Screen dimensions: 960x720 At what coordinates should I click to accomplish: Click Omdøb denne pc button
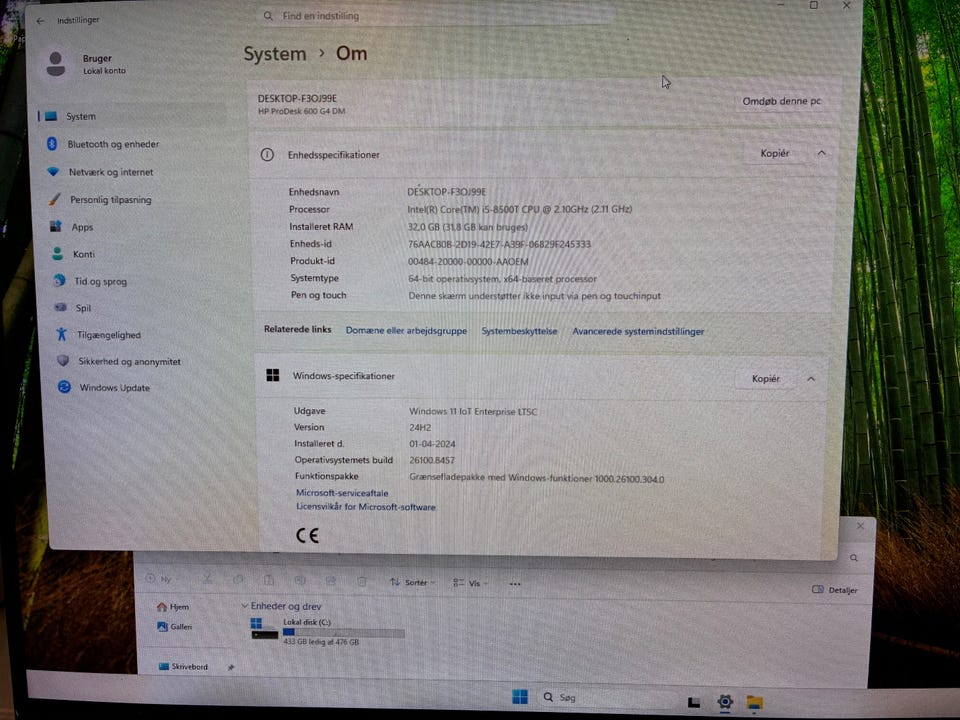[781, 102]
